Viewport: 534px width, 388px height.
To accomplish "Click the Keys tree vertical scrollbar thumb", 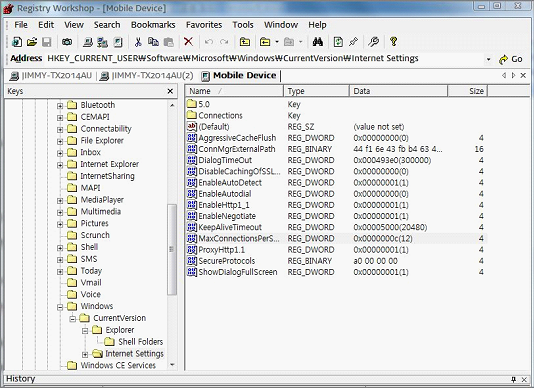I will 172,249.
